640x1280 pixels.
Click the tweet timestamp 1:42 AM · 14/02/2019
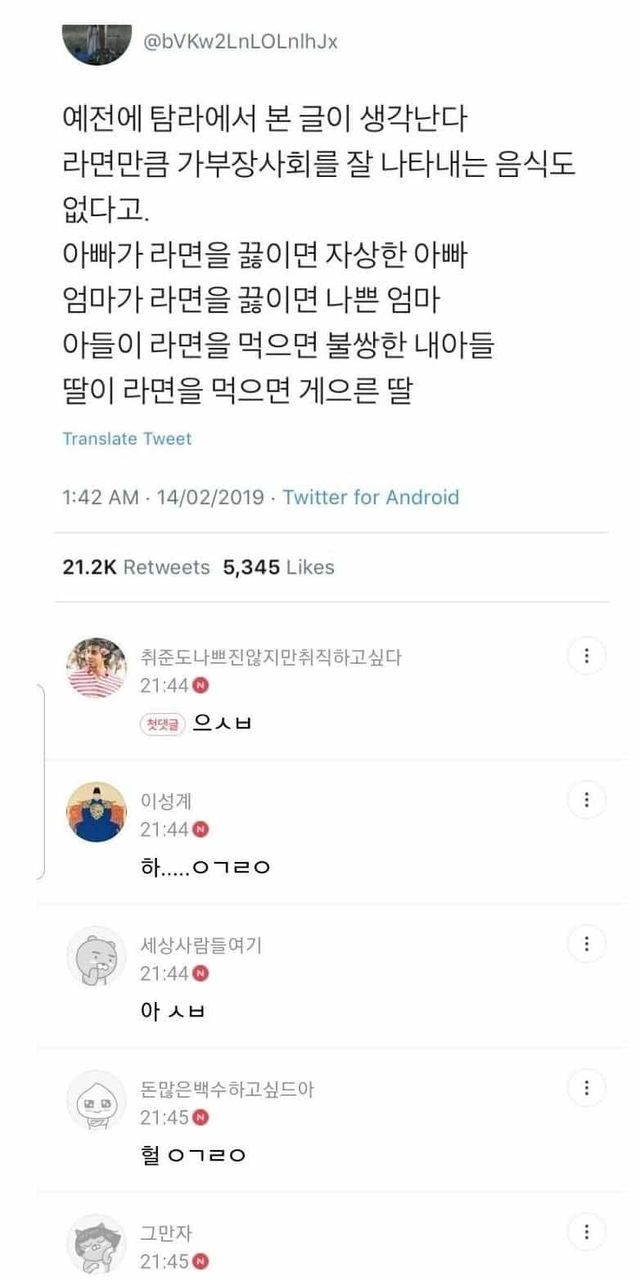click(x=167, y=497)
